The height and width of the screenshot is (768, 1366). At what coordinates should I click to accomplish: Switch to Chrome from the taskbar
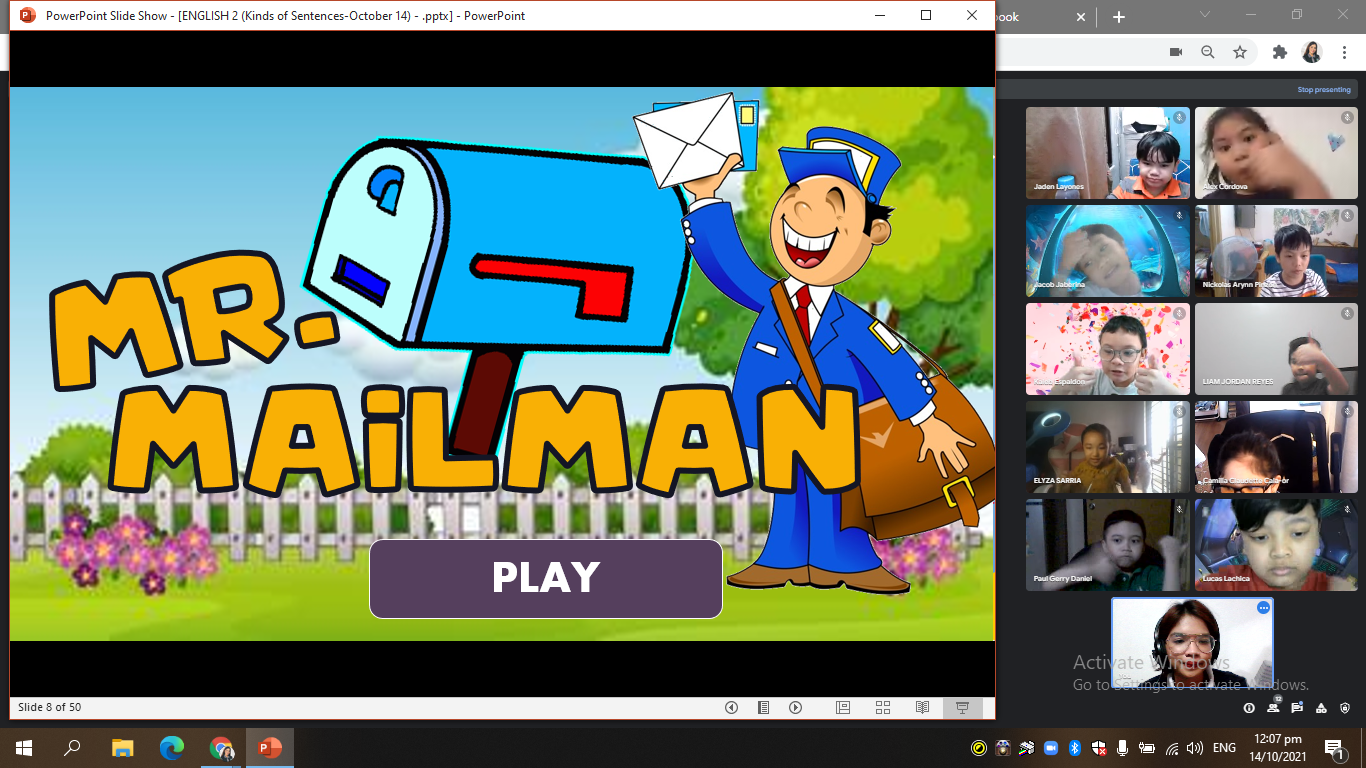pyautogui.click(x=221, y=748)
